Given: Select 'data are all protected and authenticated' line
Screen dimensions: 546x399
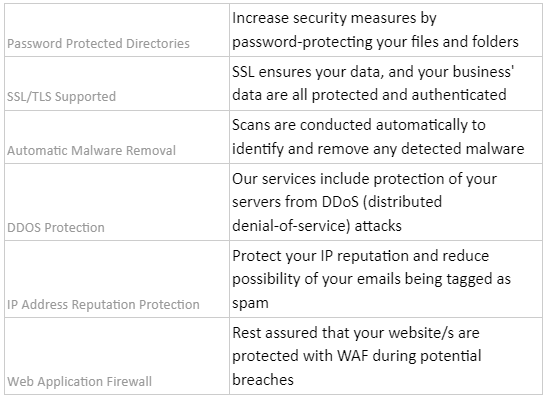Looking at the screenshot, I should coord(369,95).
